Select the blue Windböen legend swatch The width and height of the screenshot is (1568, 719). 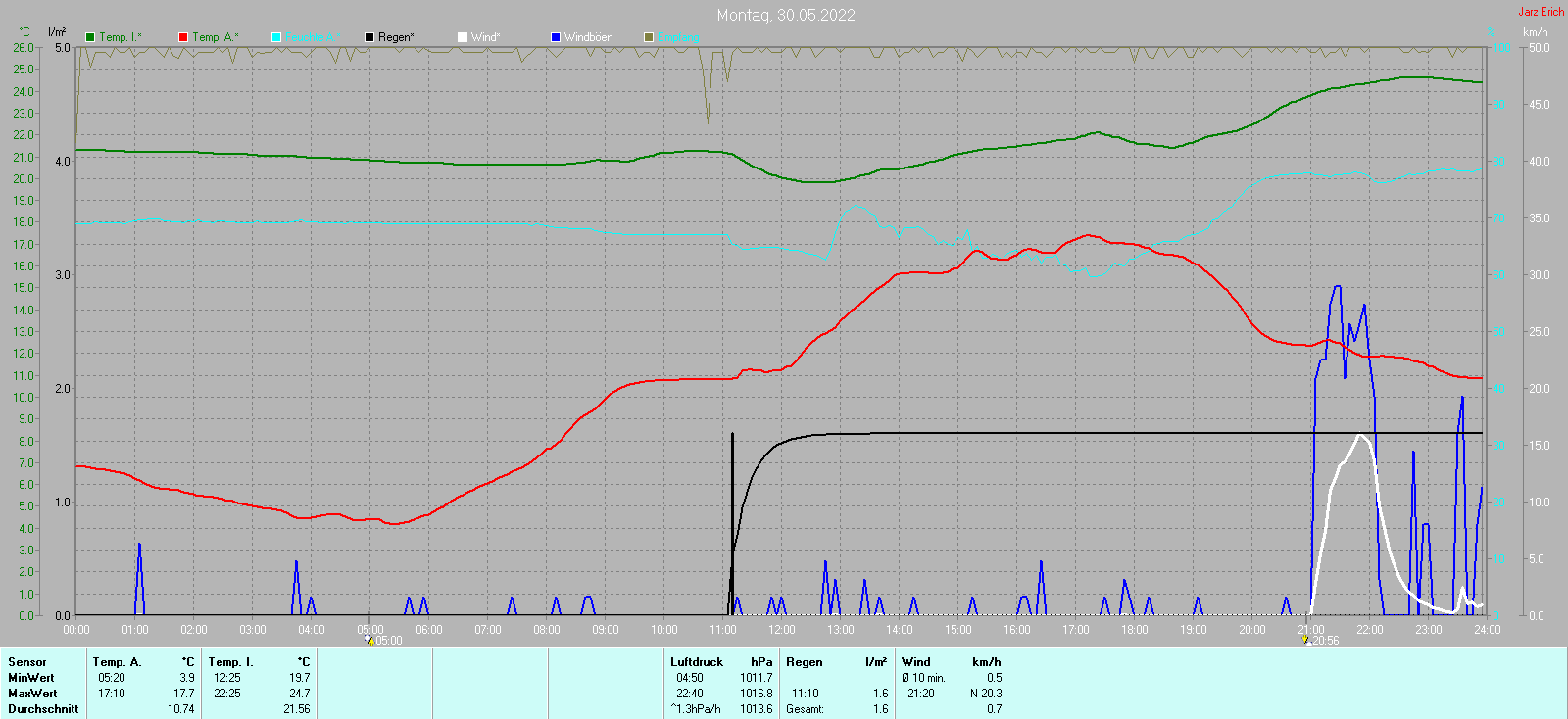coord(556,37)
